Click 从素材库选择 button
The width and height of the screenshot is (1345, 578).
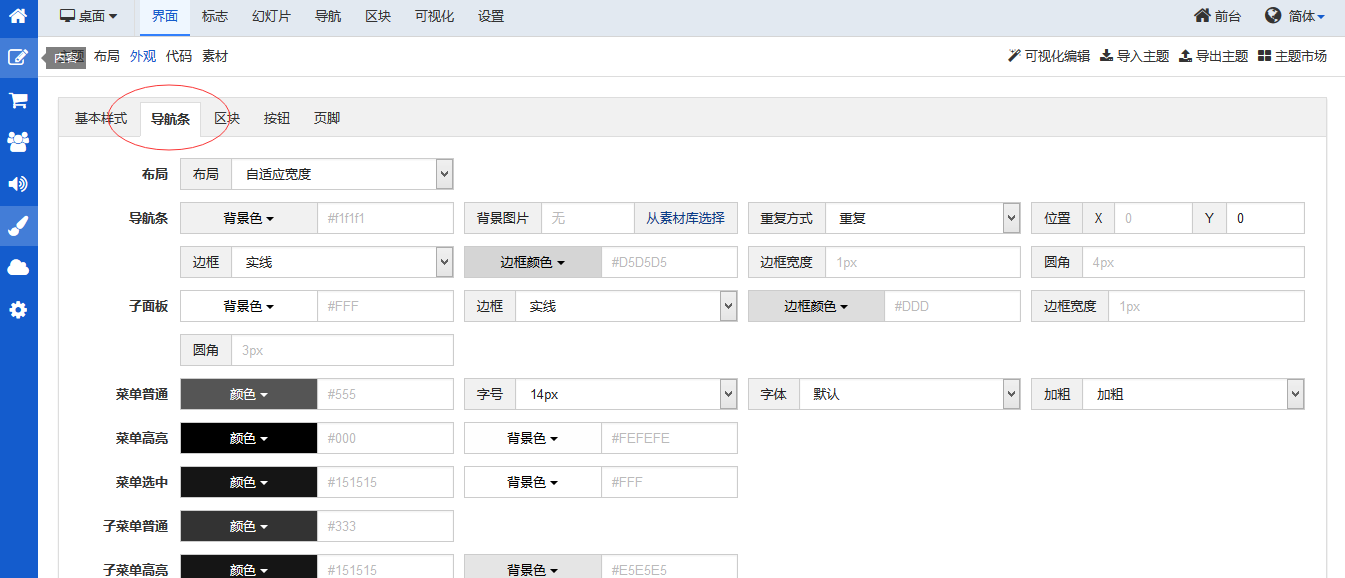[685, 218]
